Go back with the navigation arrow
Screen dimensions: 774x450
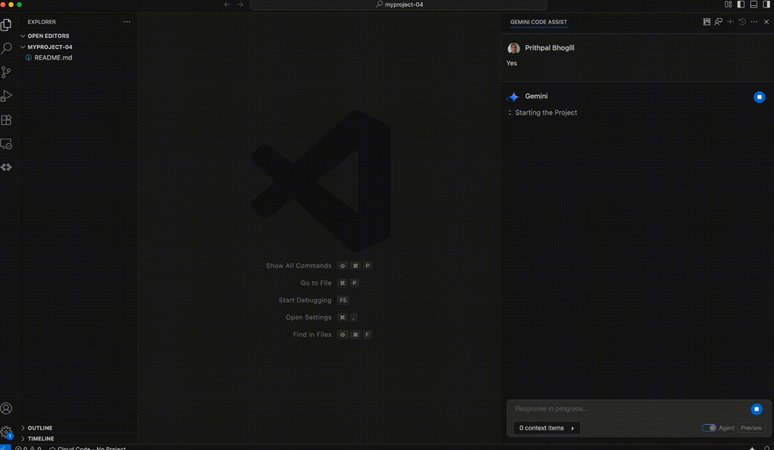point(227,4)
